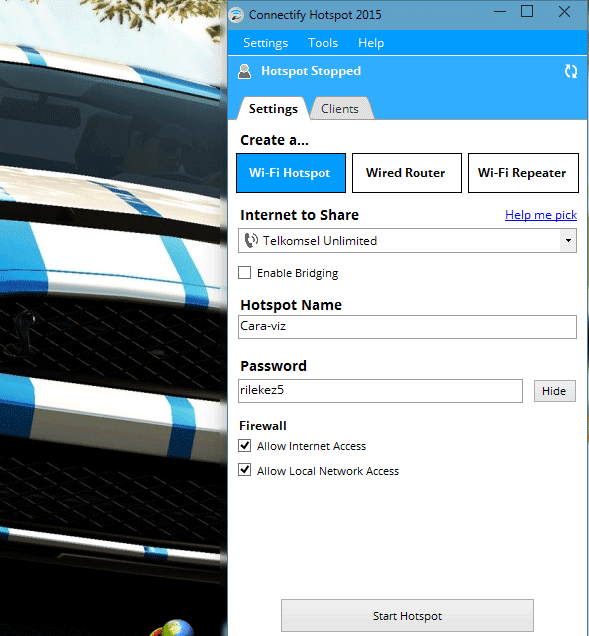Start Hotspot button
Image resolution: width=589 pixels, height=636 pixels.
click(407, 616)
